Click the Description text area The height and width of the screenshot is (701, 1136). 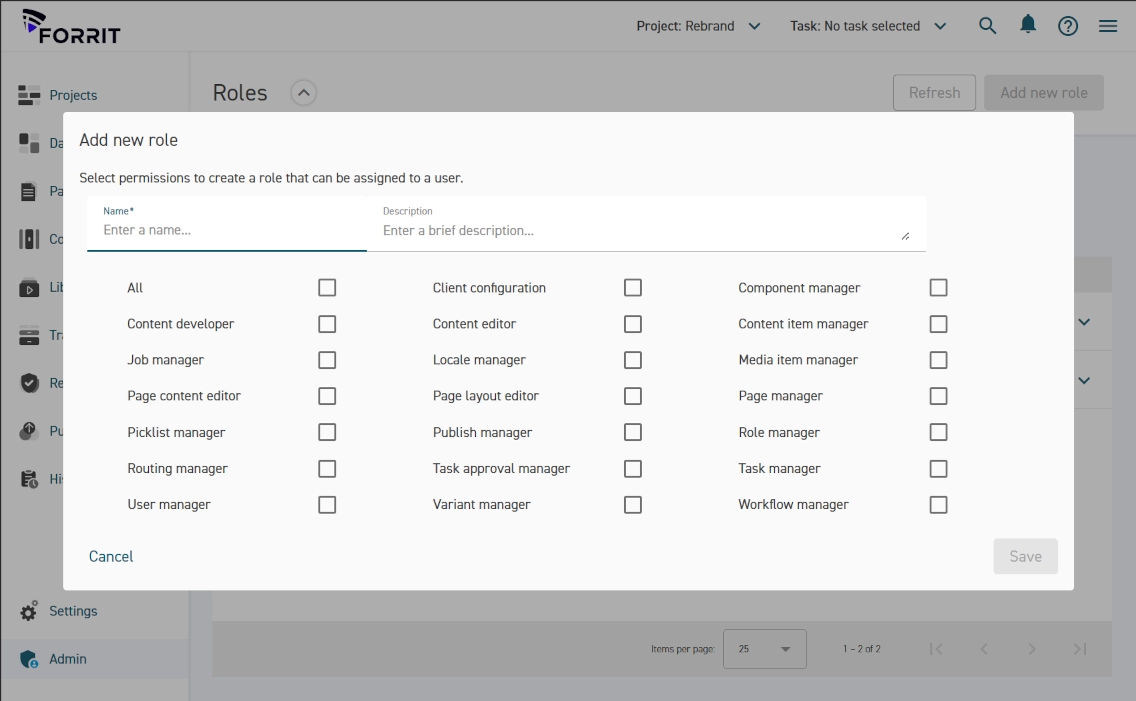pos(640,230)
